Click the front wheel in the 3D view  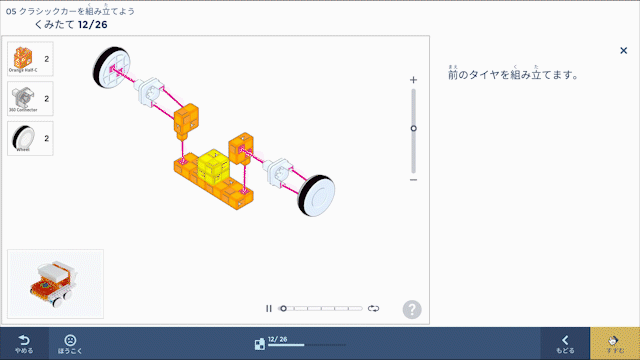click(x=316, y=196)
